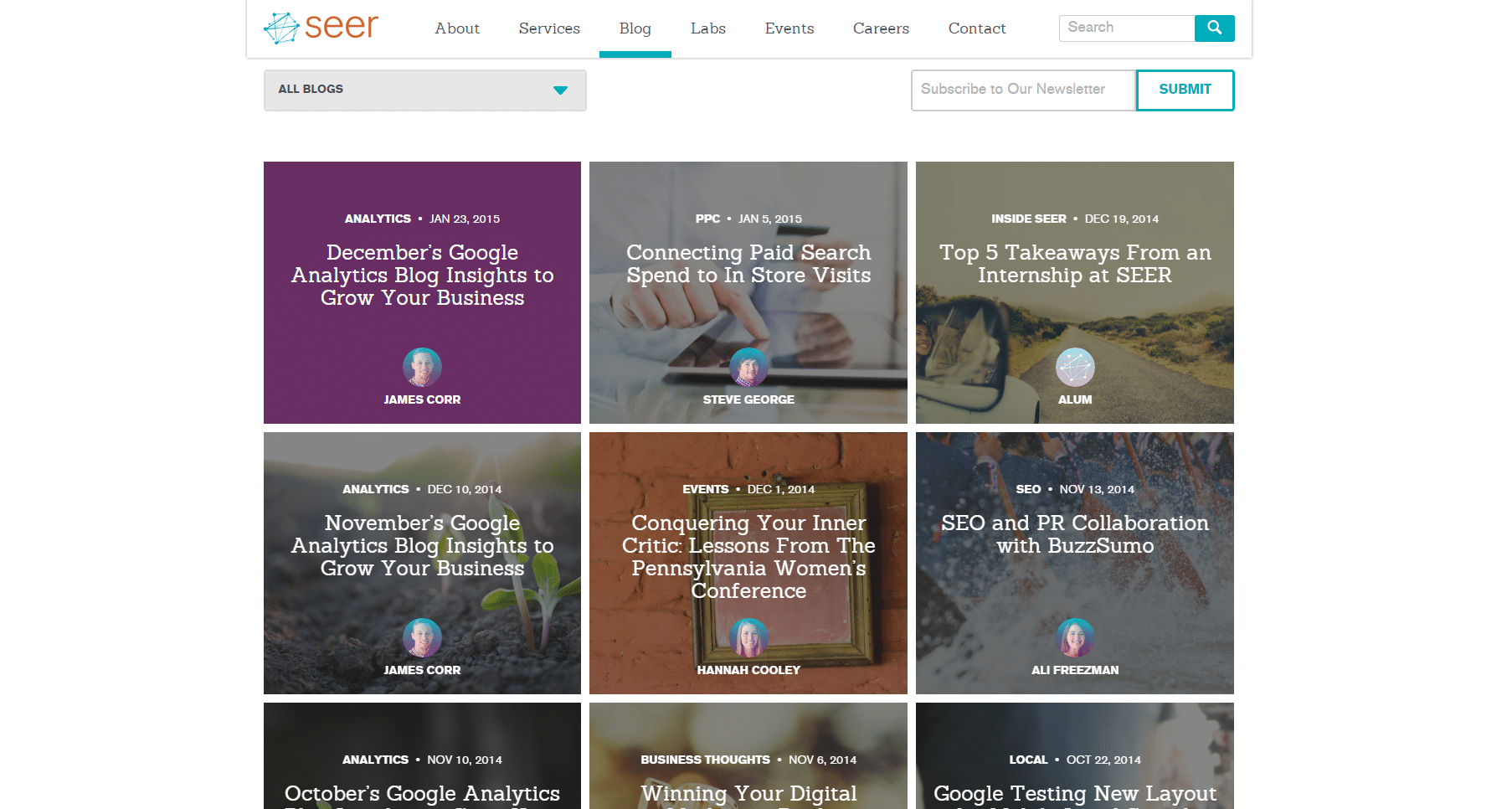This screenshot has width=1512, height=809.
Task: Click author name JAMES CORR on November post
Action: point(422,670)
